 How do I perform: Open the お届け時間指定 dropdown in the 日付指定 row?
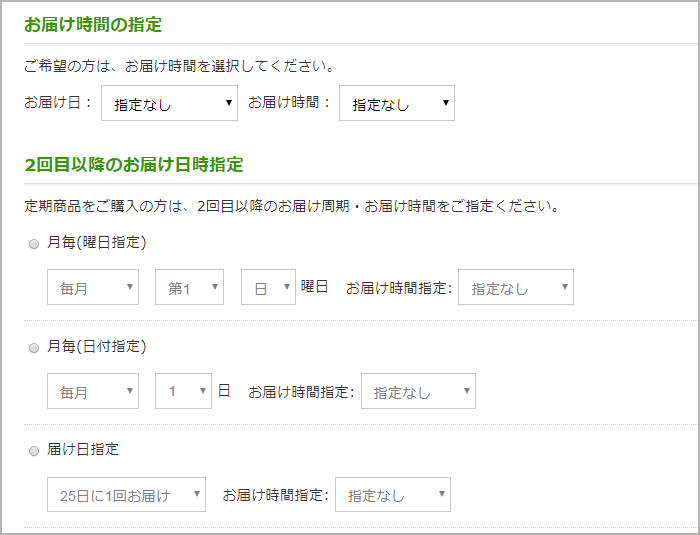[x=418, y=391]
